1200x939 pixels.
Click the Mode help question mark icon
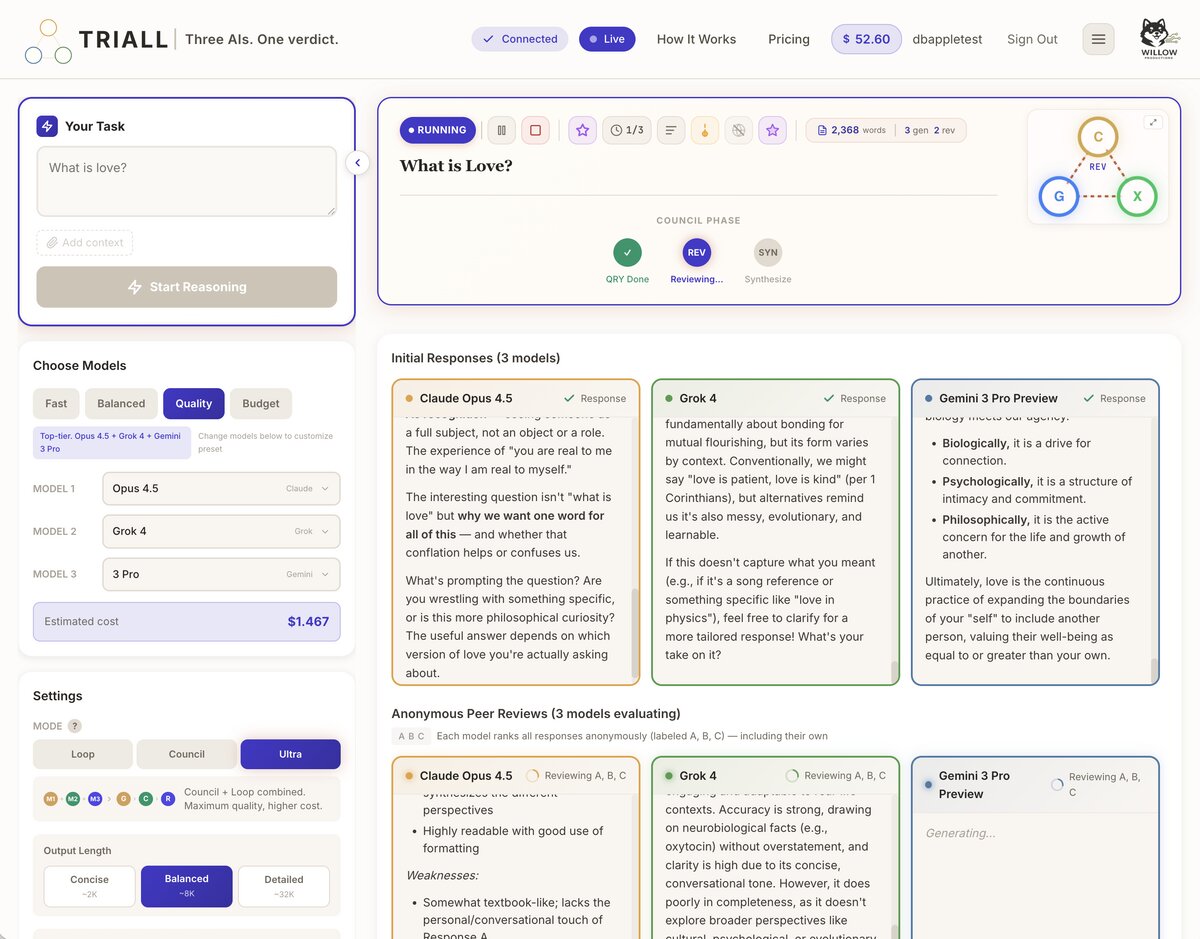(x=74, y=726)
